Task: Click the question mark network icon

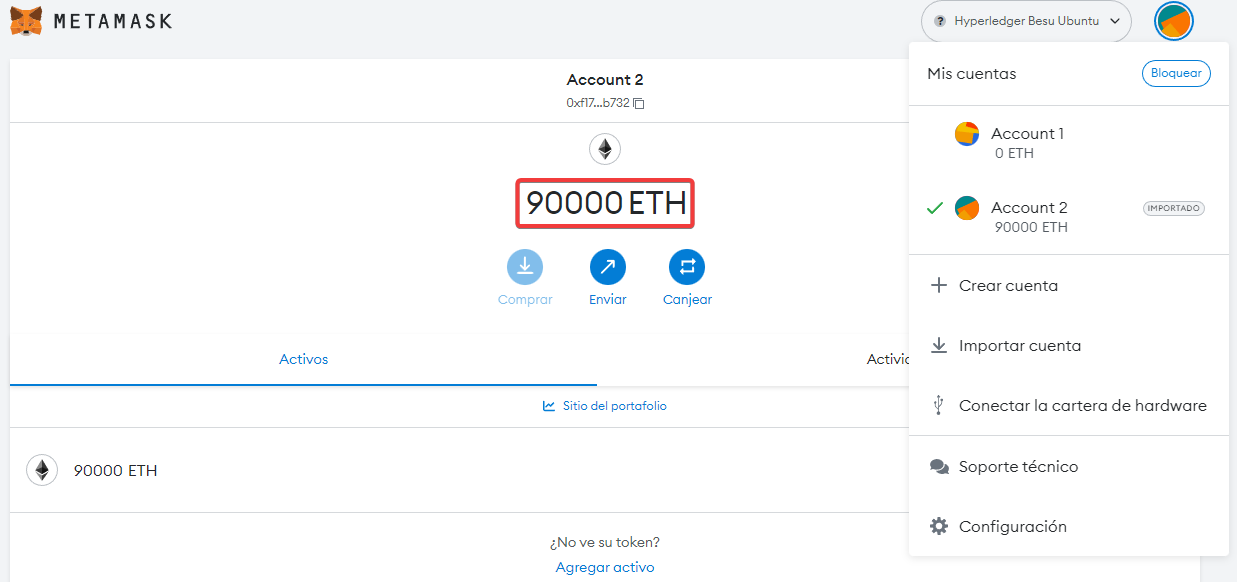Action: pyautogui.click(x=939, y=21)
